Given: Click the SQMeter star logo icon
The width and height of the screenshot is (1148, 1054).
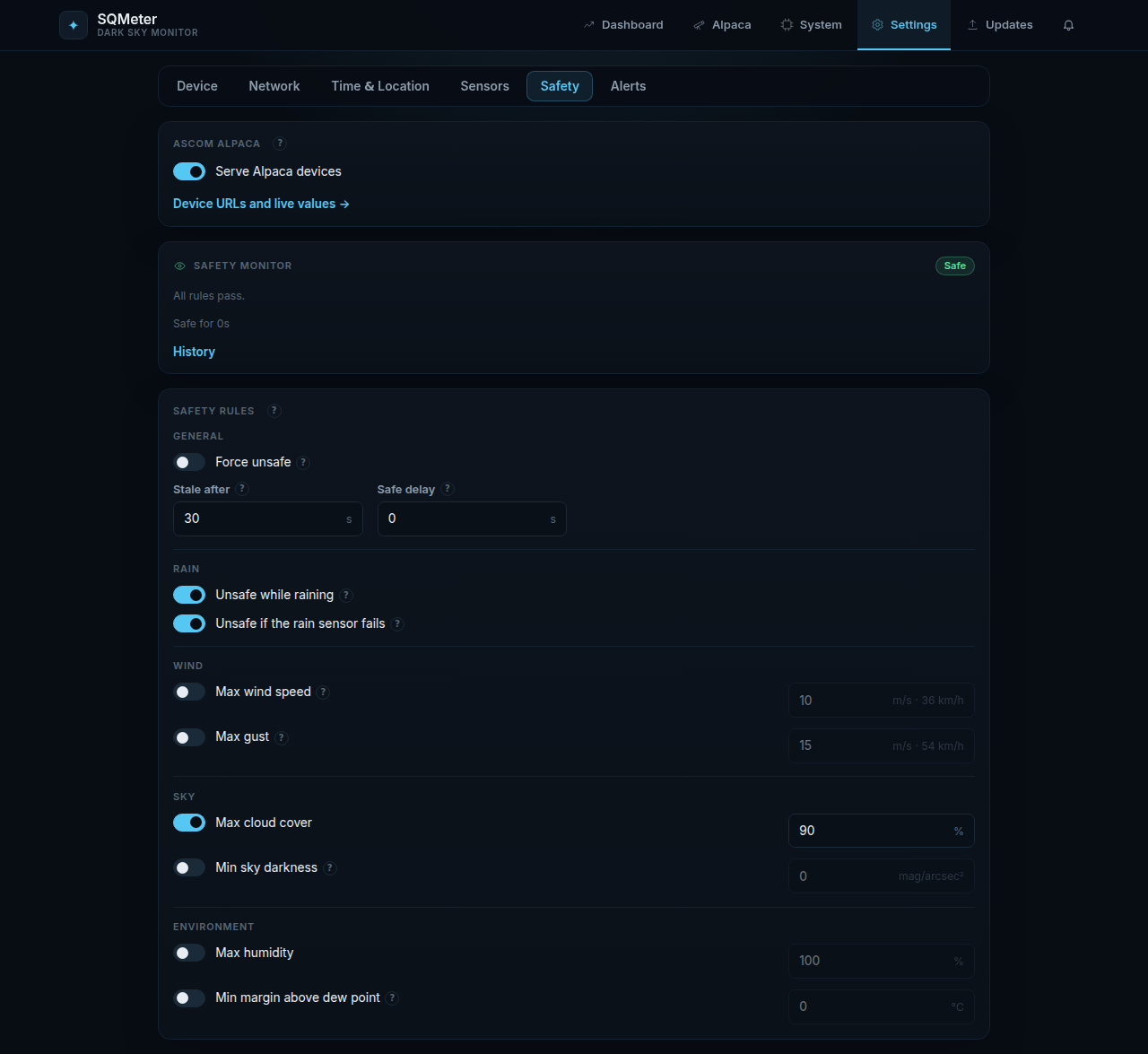Looking at the screenshot, I should click(x=74, y=25).
